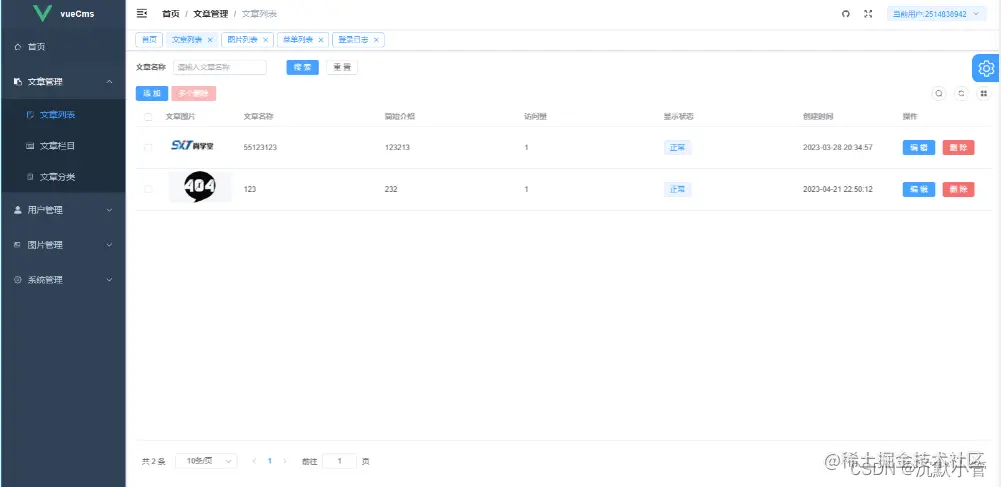The height and width of the screenshot is (487, 1001).
Task: Check the row checkbox for article 123
Action: [148, 190]
